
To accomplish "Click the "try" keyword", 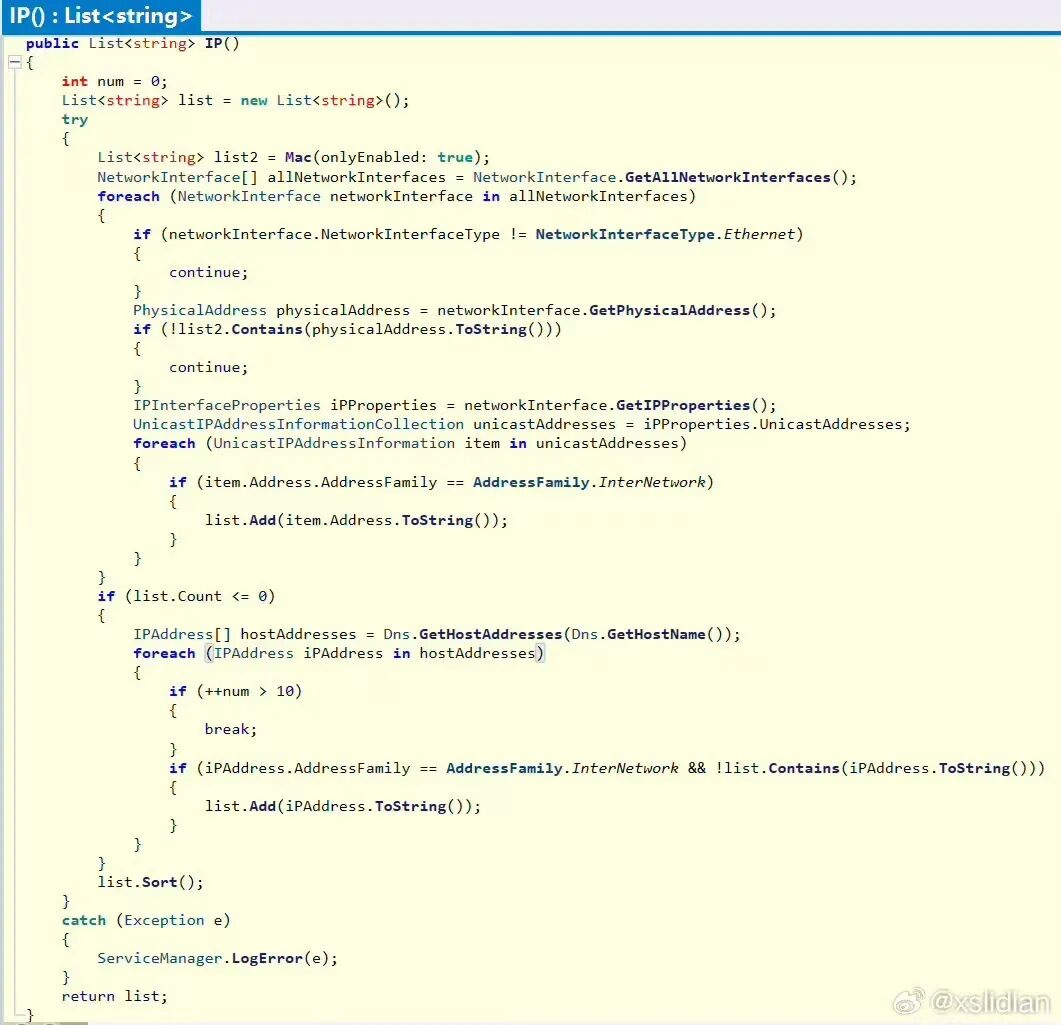I will [x=74, y=120].
